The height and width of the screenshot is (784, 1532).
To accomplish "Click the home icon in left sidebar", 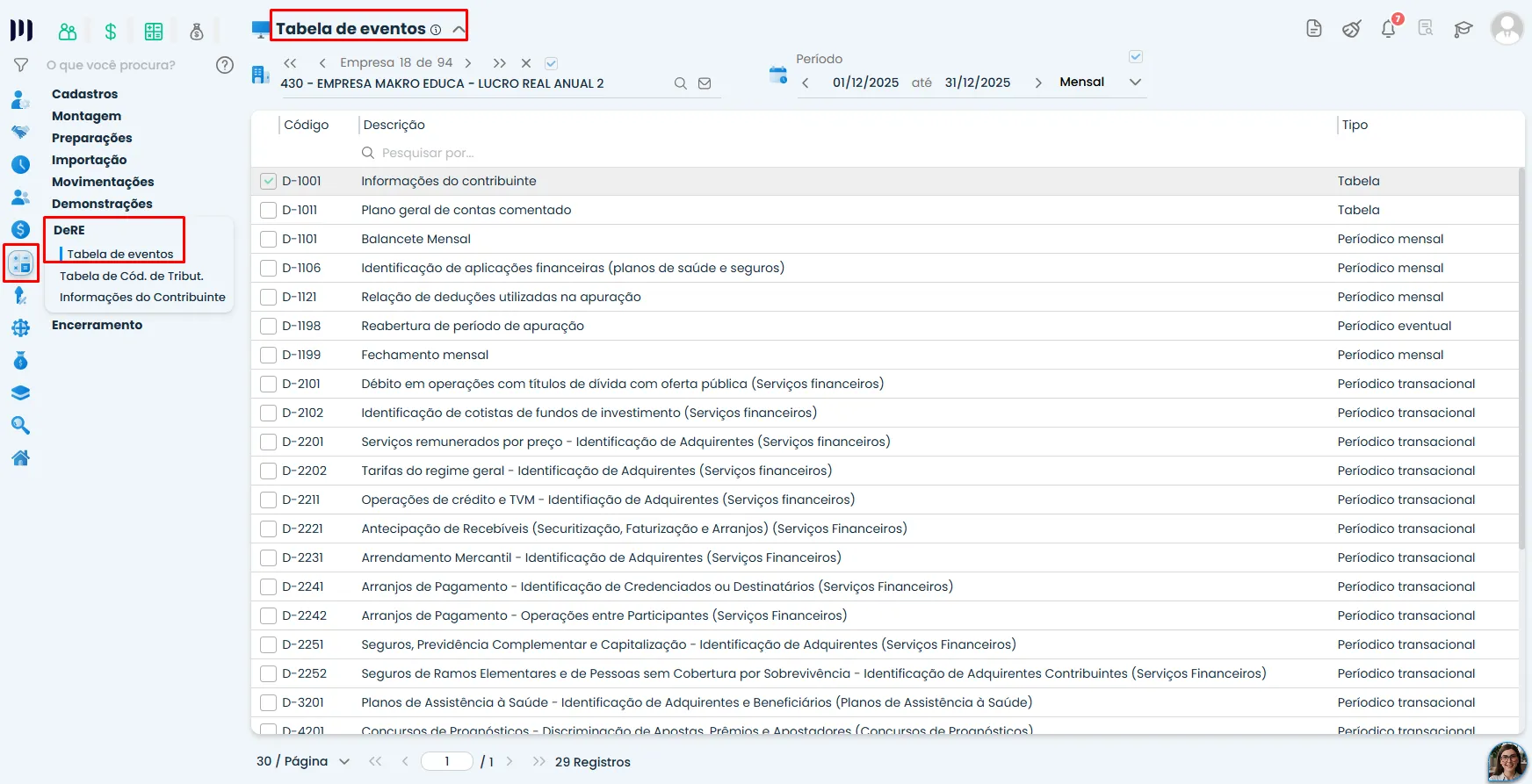I will coord(20,457).
